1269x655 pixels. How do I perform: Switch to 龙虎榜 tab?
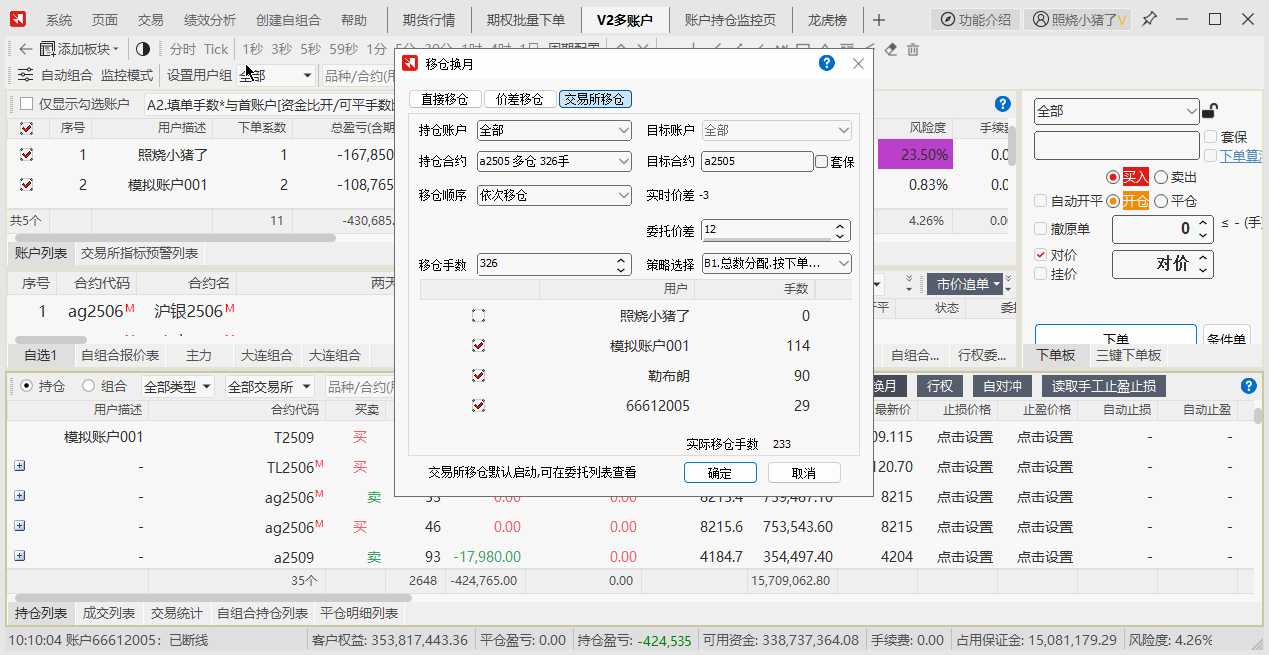(827, 20)
